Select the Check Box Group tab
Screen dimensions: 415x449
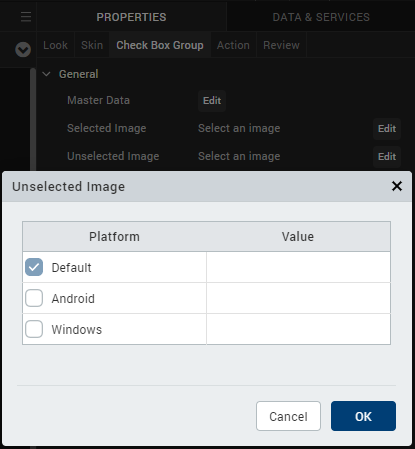[x=160, y=45]
